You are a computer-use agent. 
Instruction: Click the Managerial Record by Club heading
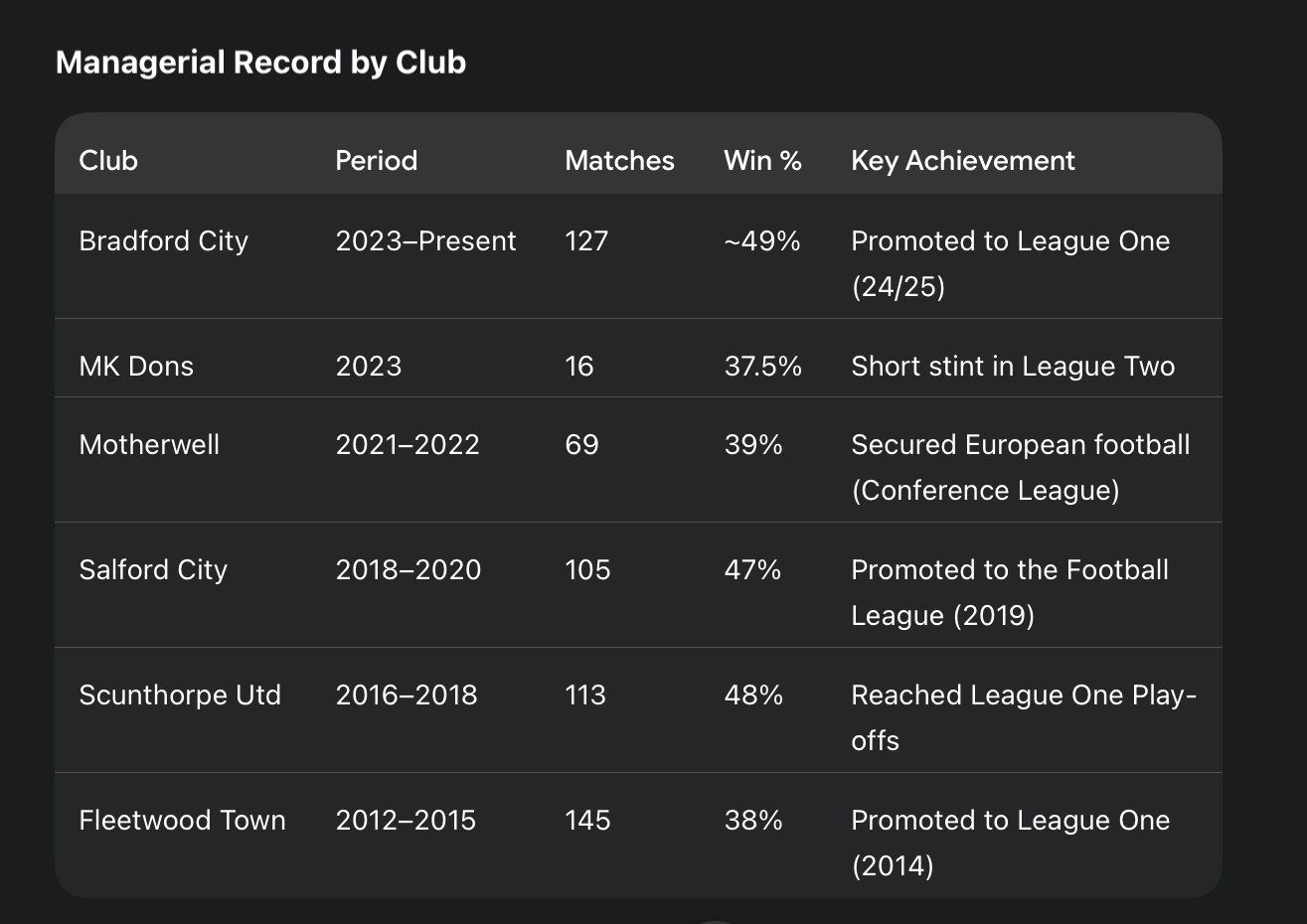click(x=260, y=63)
